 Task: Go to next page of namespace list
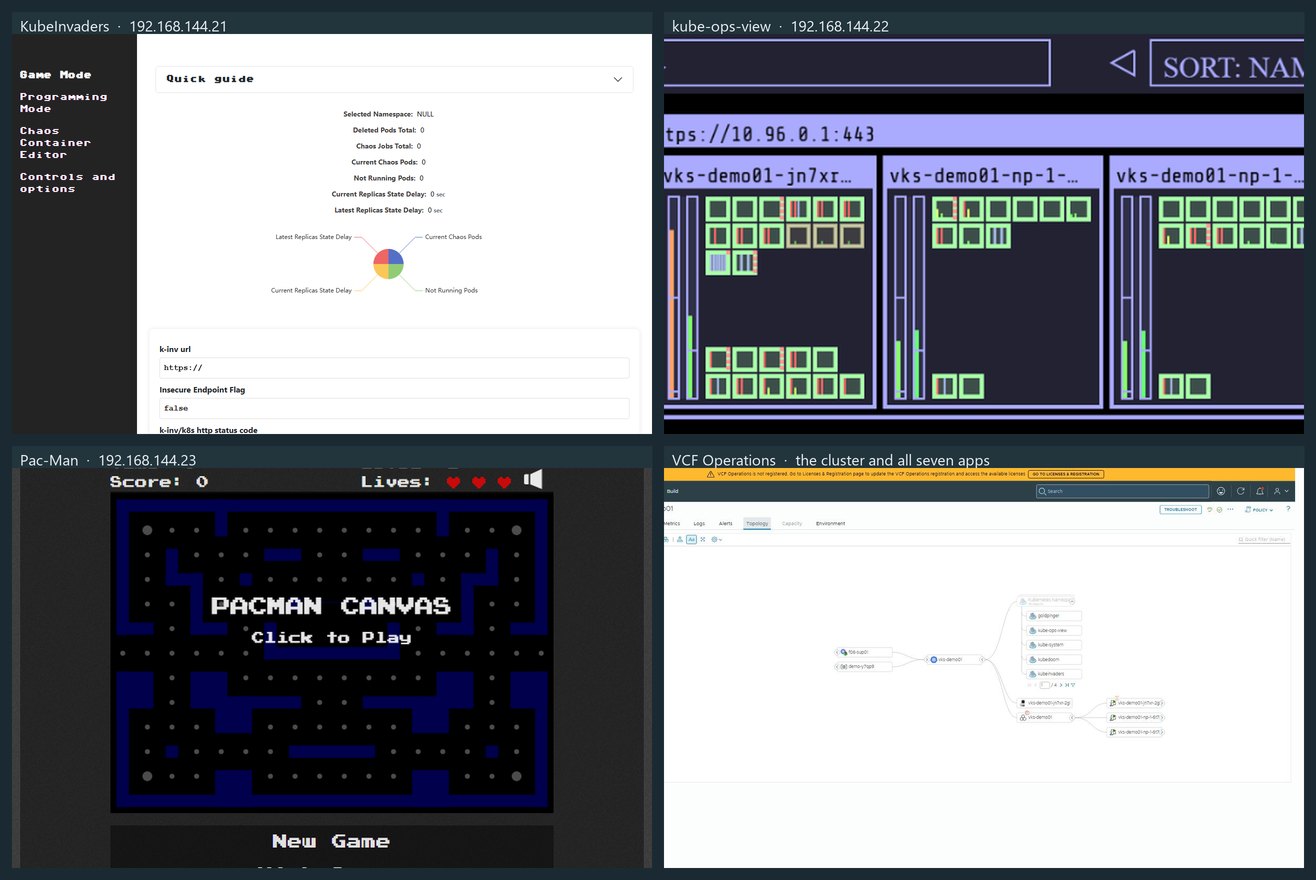click(x=1061, y=685)
